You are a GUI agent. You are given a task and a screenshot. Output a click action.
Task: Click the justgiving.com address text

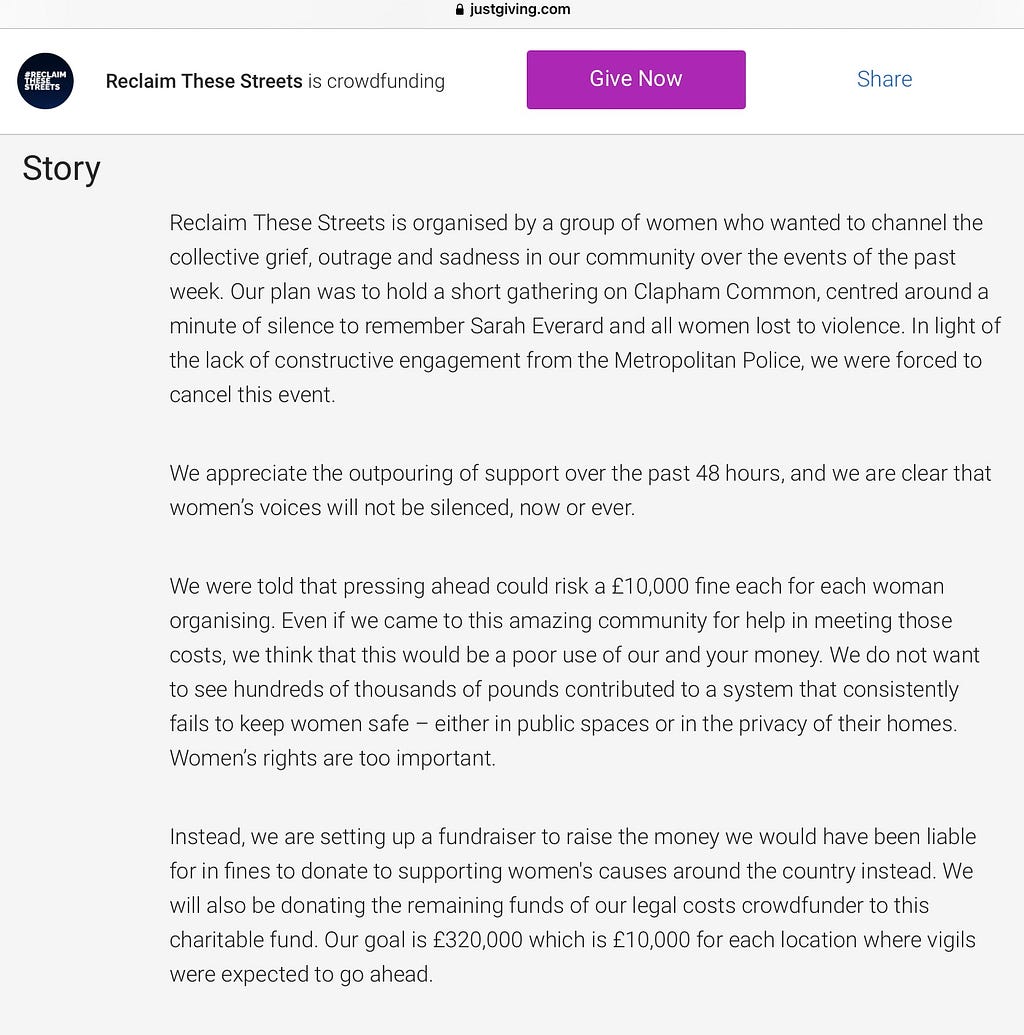(x=520, y=9)
